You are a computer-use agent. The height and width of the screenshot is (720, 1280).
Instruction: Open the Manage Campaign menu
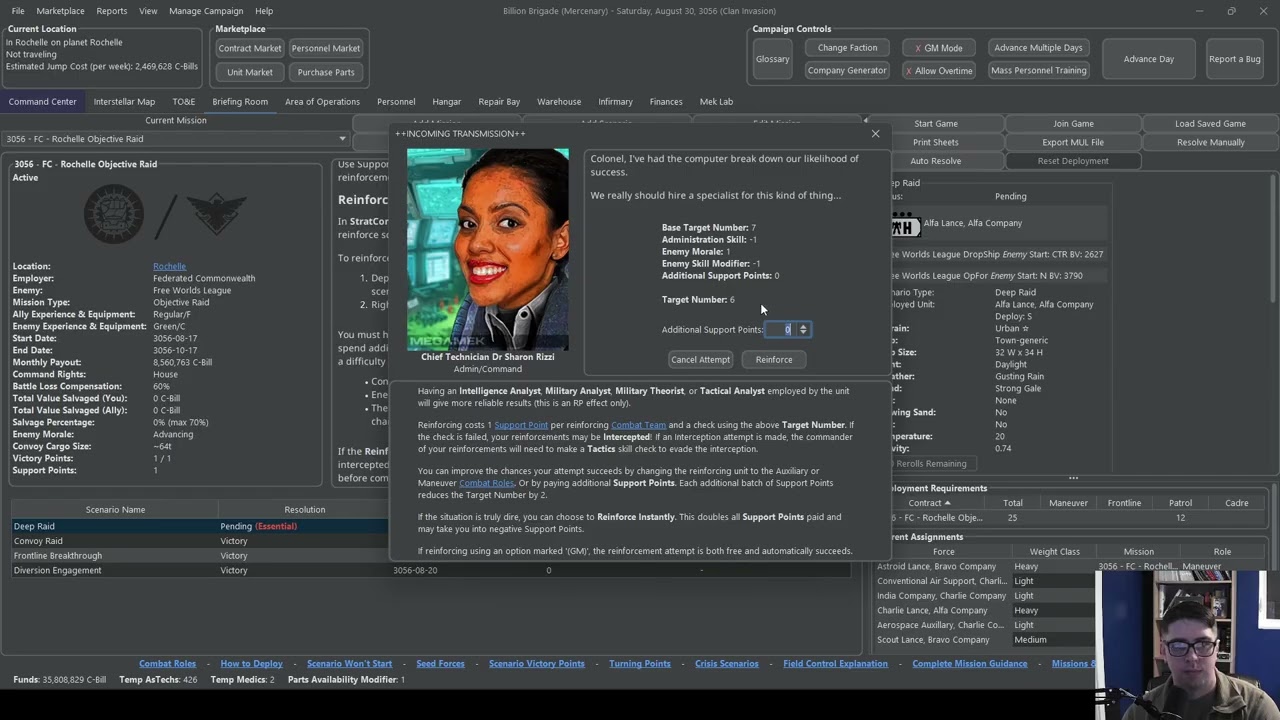[206, 11]
